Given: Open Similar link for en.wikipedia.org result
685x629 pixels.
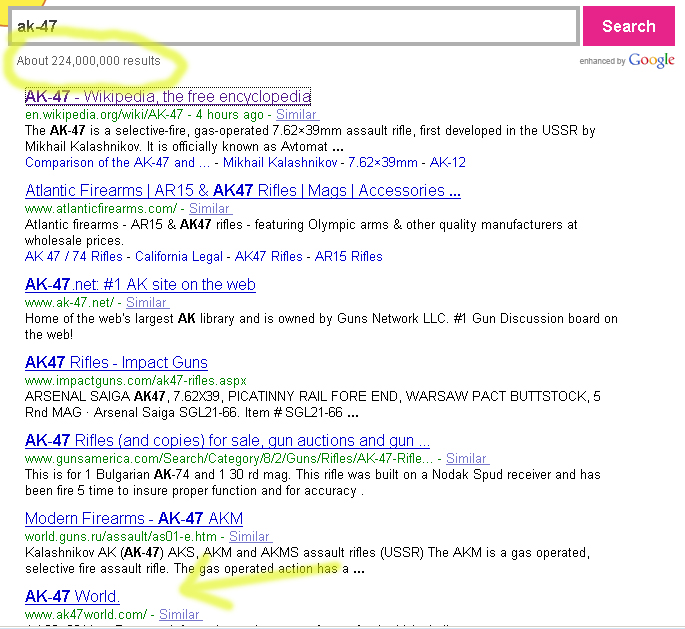Looking at the screenshot, I should click(297, 114).
